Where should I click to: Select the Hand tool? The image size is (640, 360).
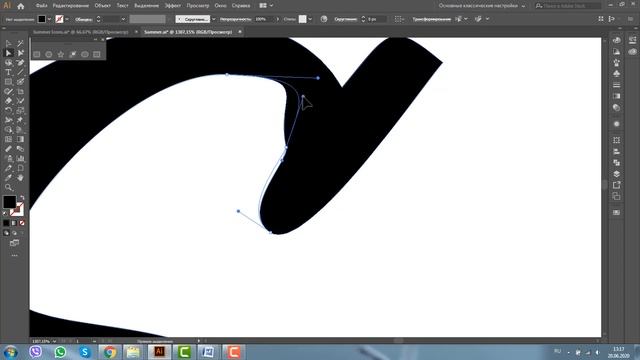point(20,178)
